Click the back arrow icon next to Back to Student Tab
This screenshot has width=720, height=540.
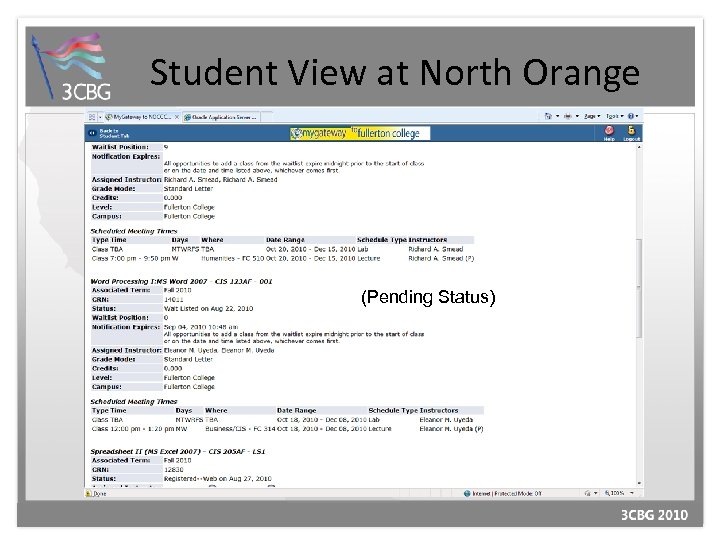coord(92,133)
